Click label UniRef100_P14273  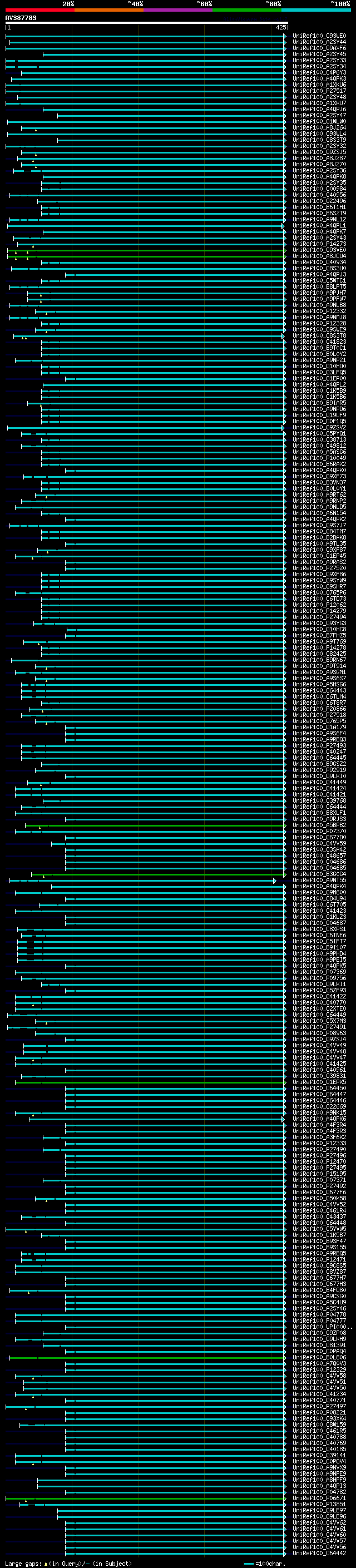click(x=319, y=244)
